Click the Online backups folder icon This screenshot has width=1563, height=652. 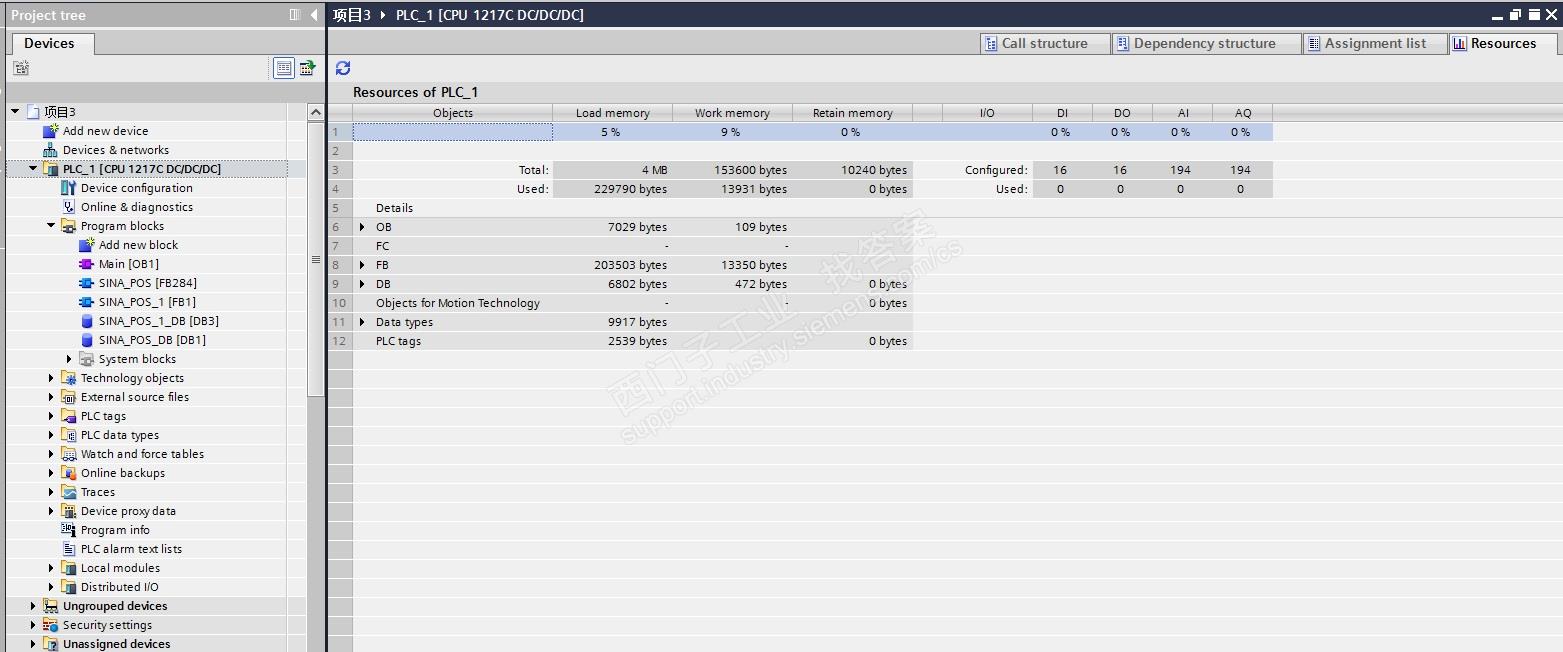pyautogui.click(x=69, y=473)
